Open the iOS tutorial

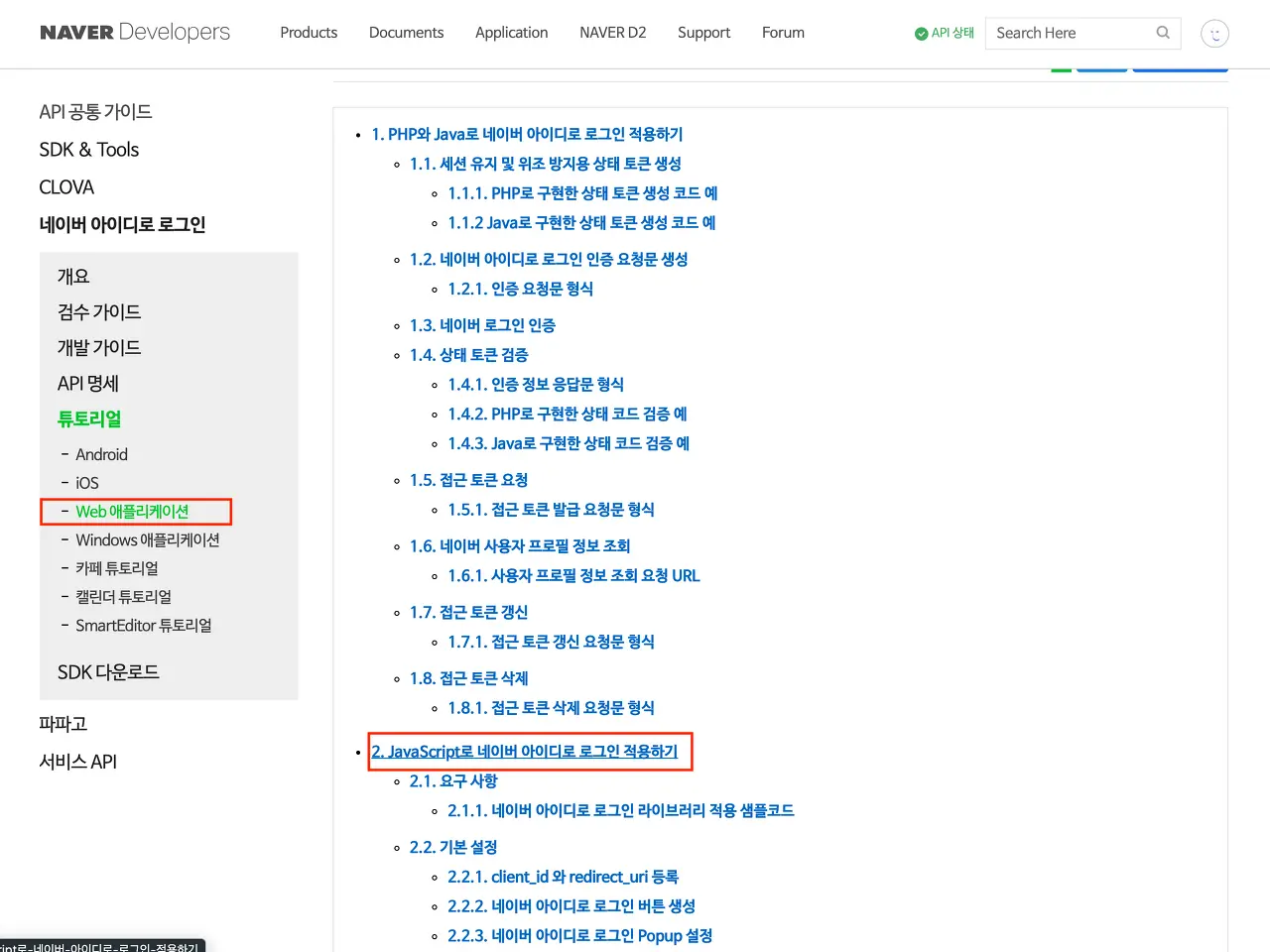(87, 483)
